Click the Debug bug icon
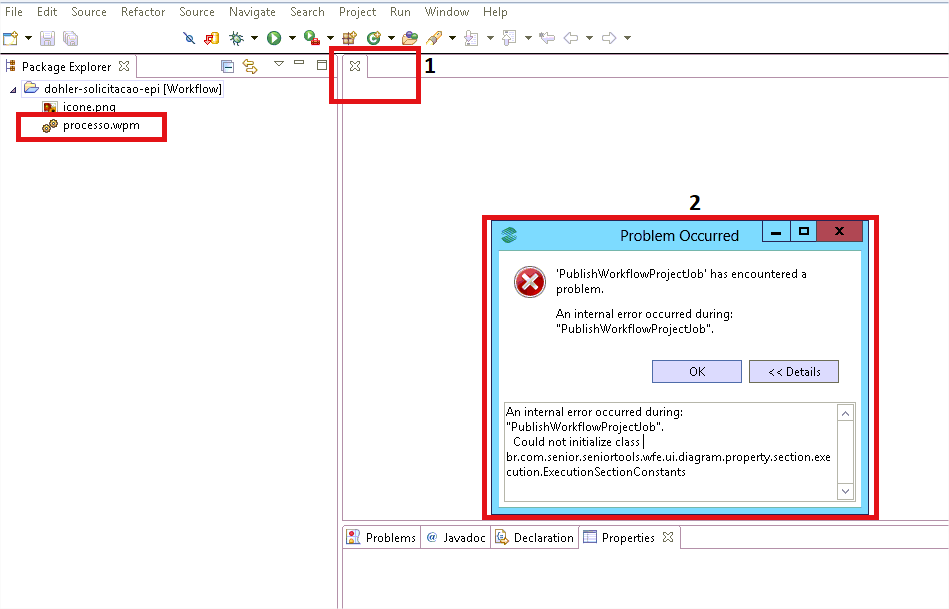The image size is (949, 609). click(236, 38)
